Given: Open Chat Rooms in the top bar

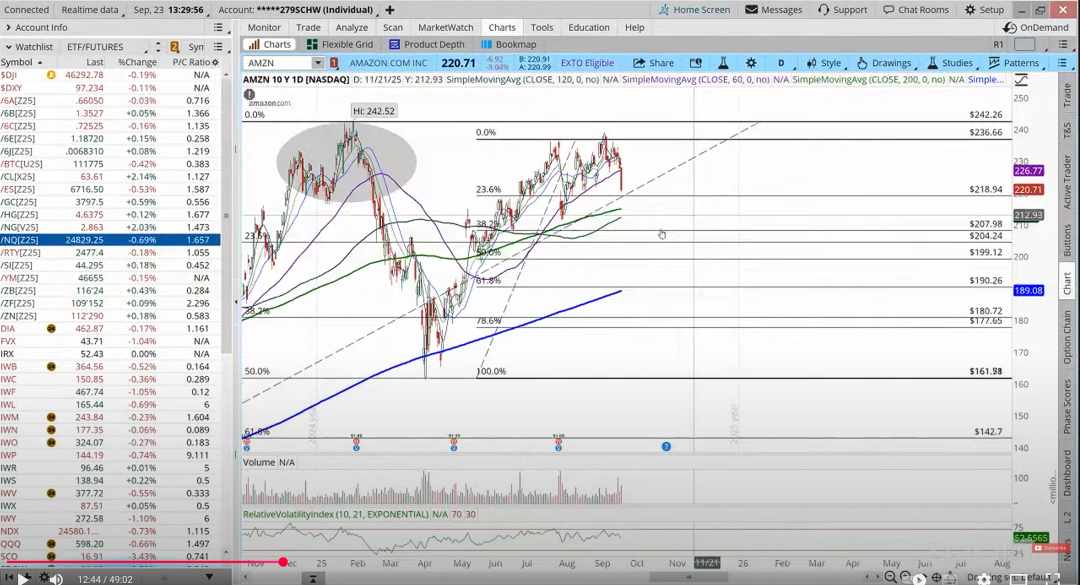Looking at the screenshot, I should coord(916,10).
